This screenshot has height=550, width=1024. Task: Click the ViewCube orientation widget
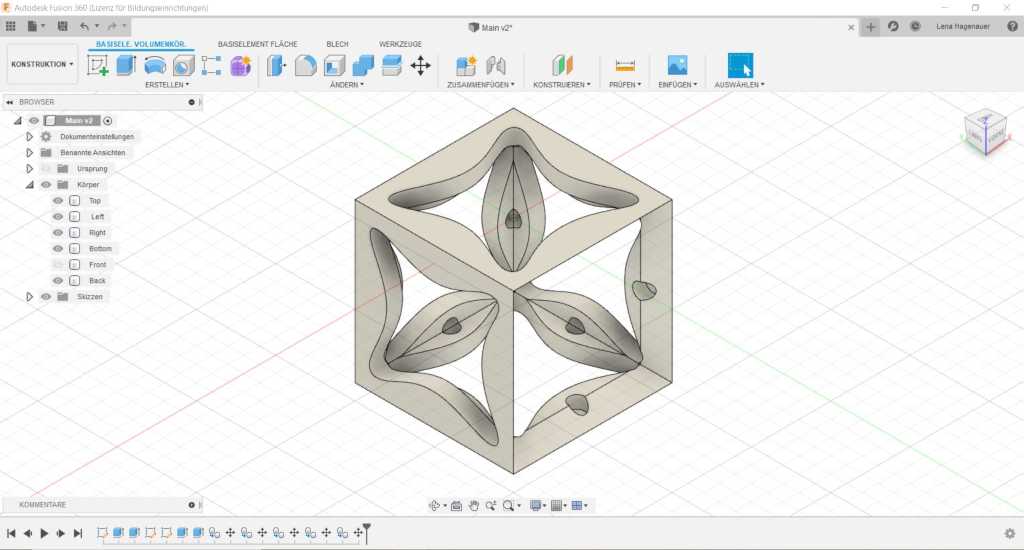click(x=986, y=133)
